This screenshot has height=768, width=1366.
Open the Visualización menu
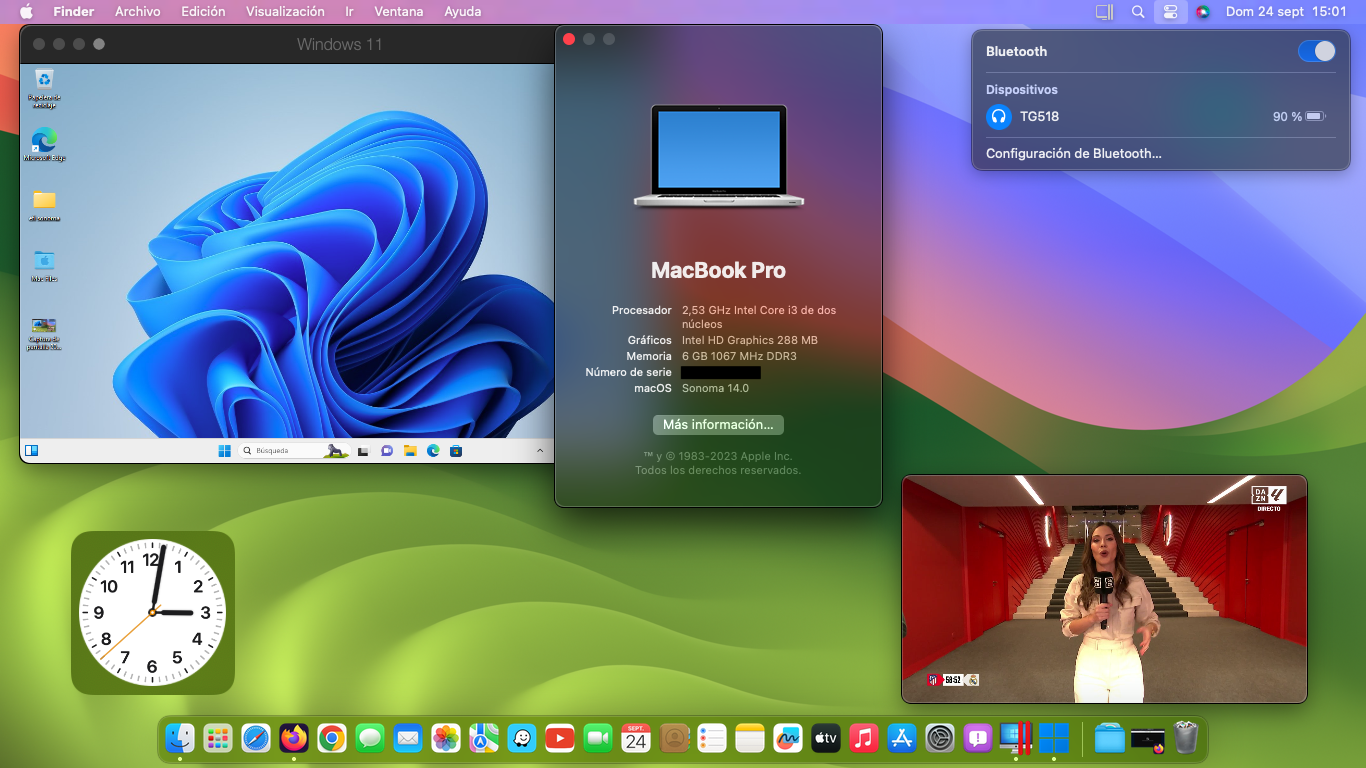(285, 12)
